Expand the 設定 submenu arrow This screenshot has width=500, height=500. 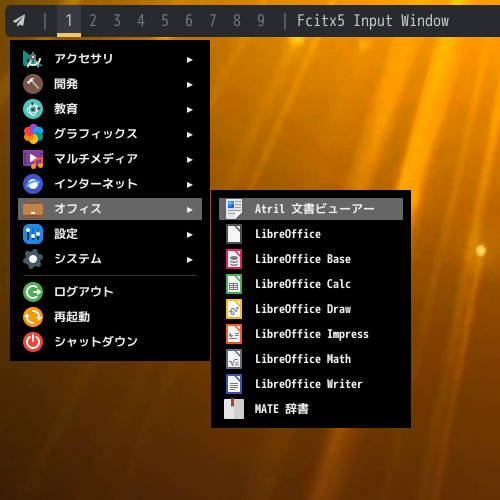point(189,235)
